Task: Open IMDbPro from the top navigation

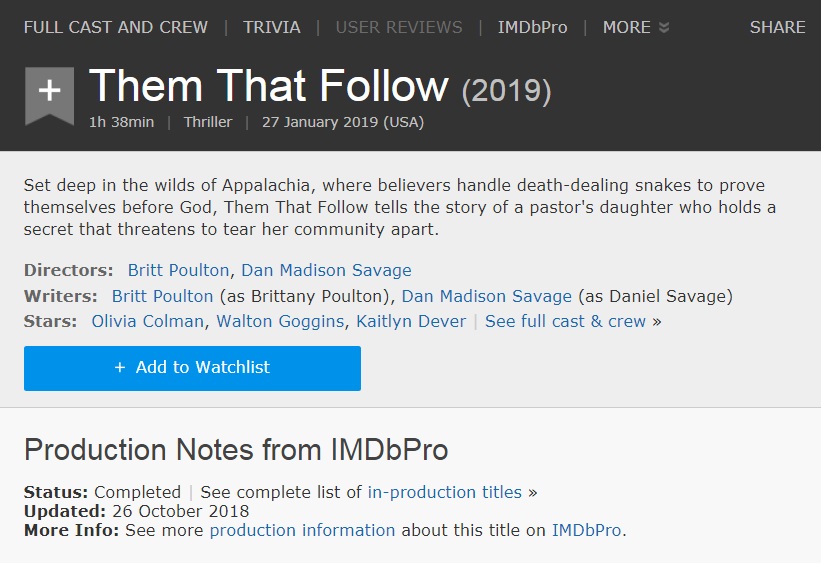Action: click(532, 27)
